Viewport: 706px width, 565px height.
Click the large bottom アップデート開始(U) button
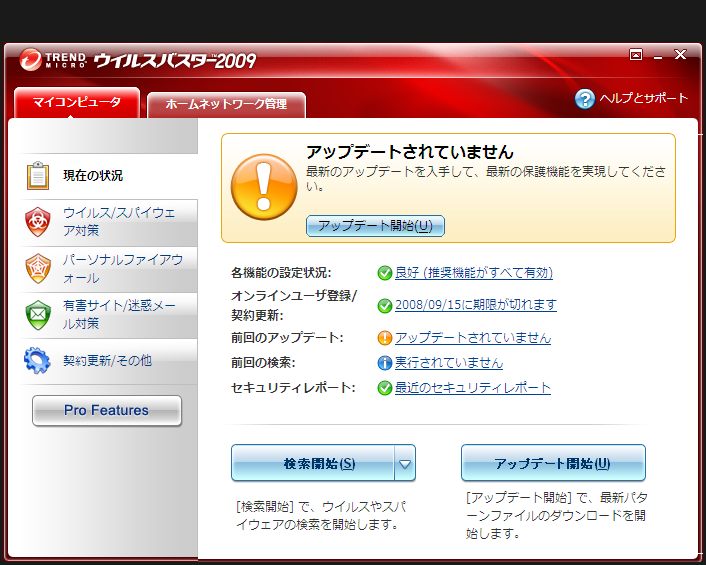553,463
